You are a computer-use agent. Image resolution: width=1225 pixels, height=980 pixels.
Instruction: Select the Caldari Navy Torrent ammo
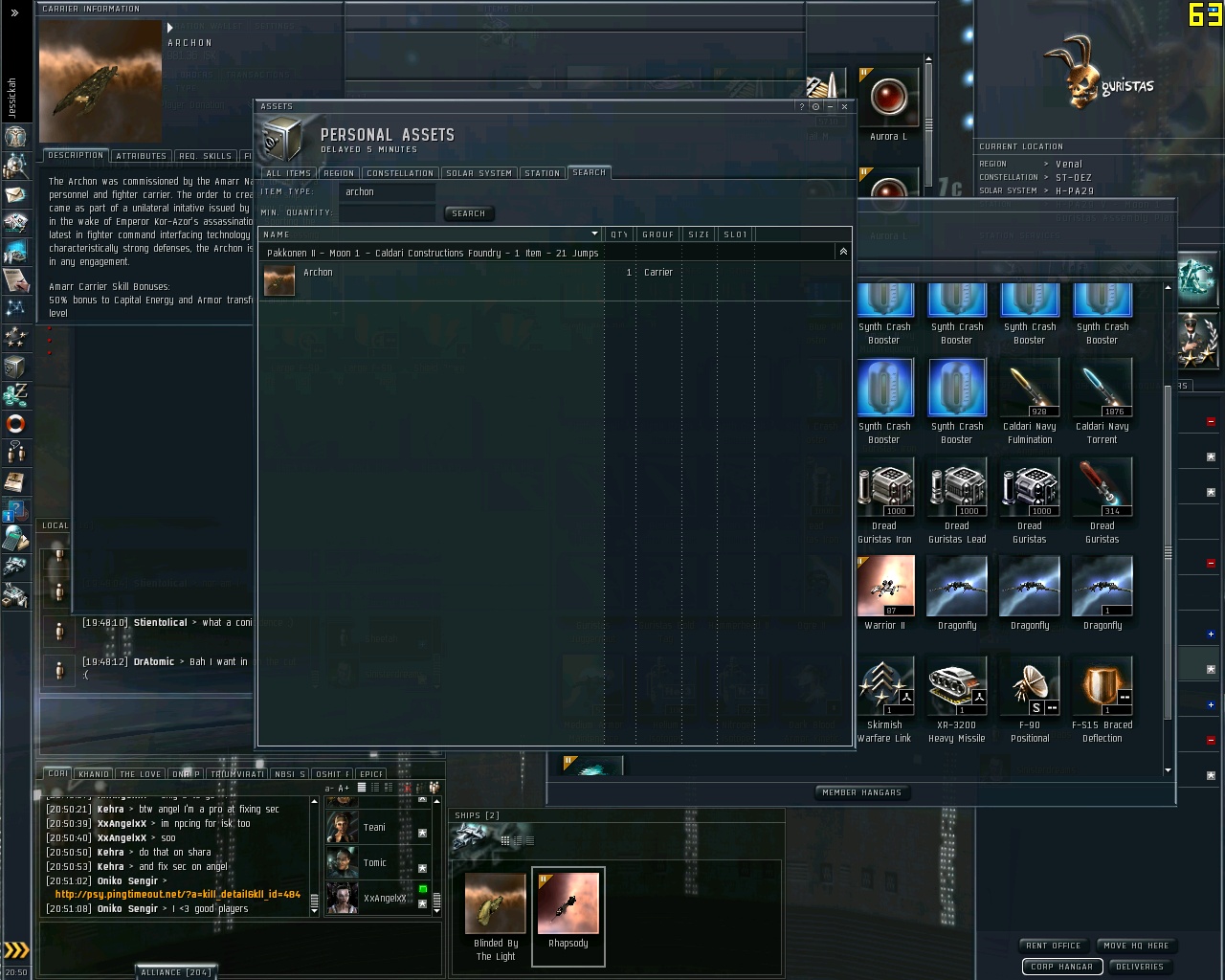1102,402
